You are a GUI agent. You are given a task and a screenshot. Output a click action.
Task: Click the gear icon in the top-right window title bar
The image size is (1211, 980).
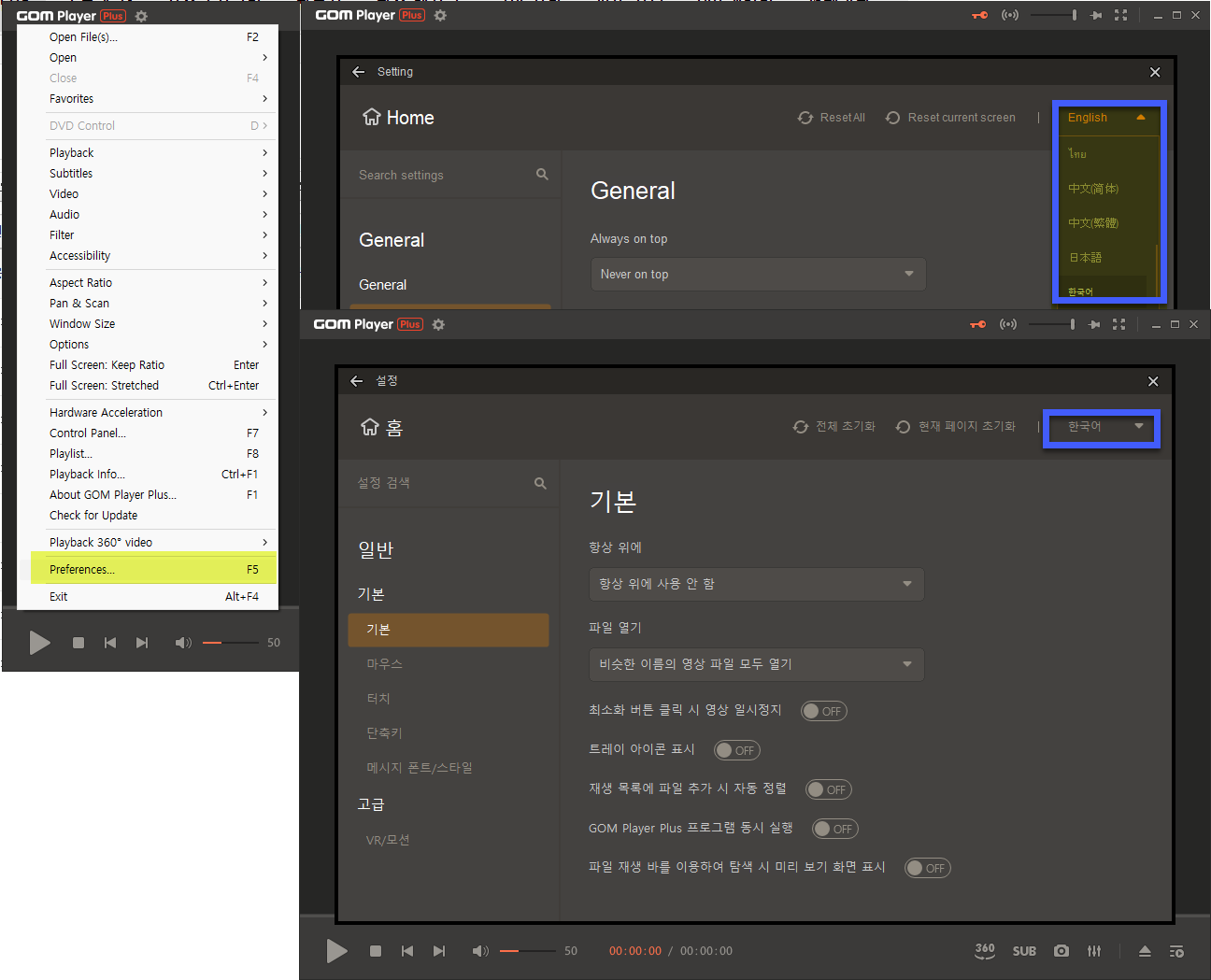click(440, 15)
